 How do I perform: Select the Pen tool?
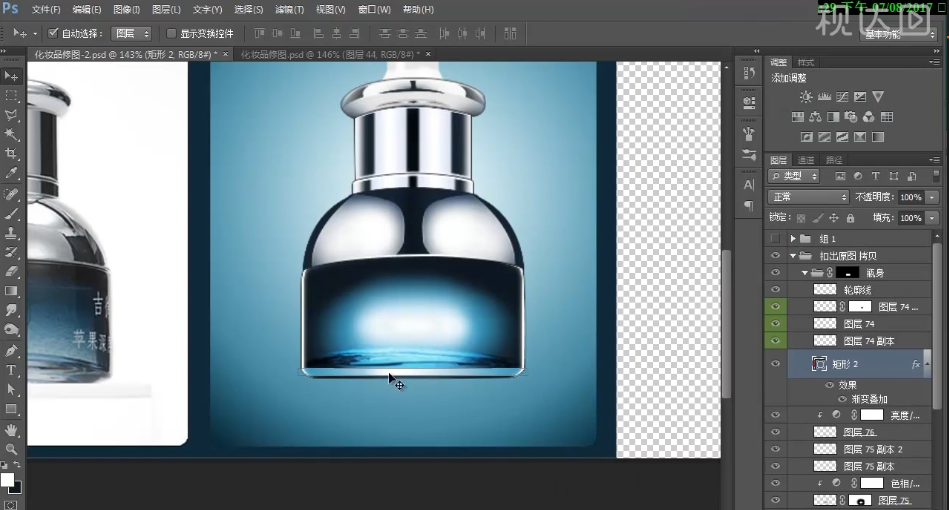point(11,351)
